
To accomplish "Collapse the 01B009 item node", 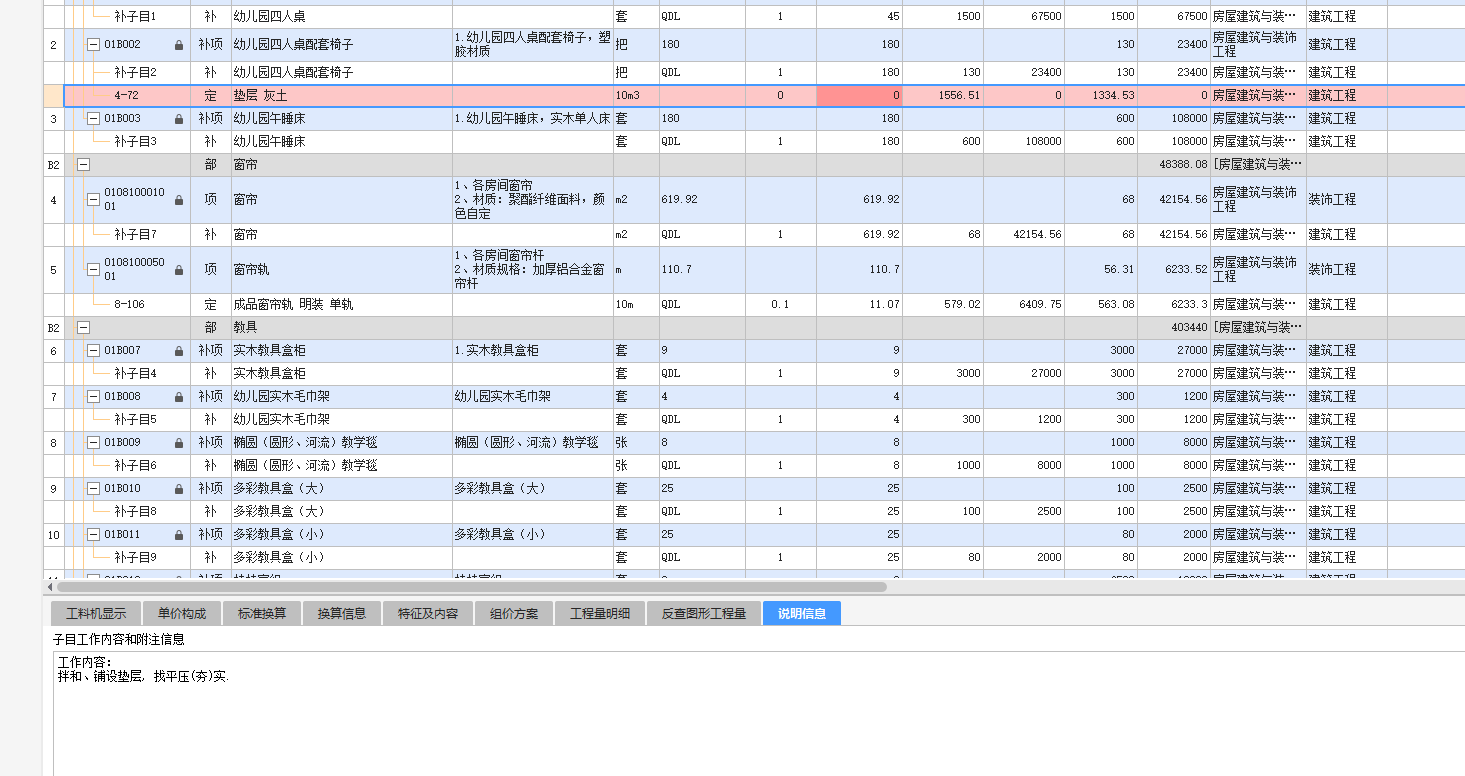I will [93, 443].
